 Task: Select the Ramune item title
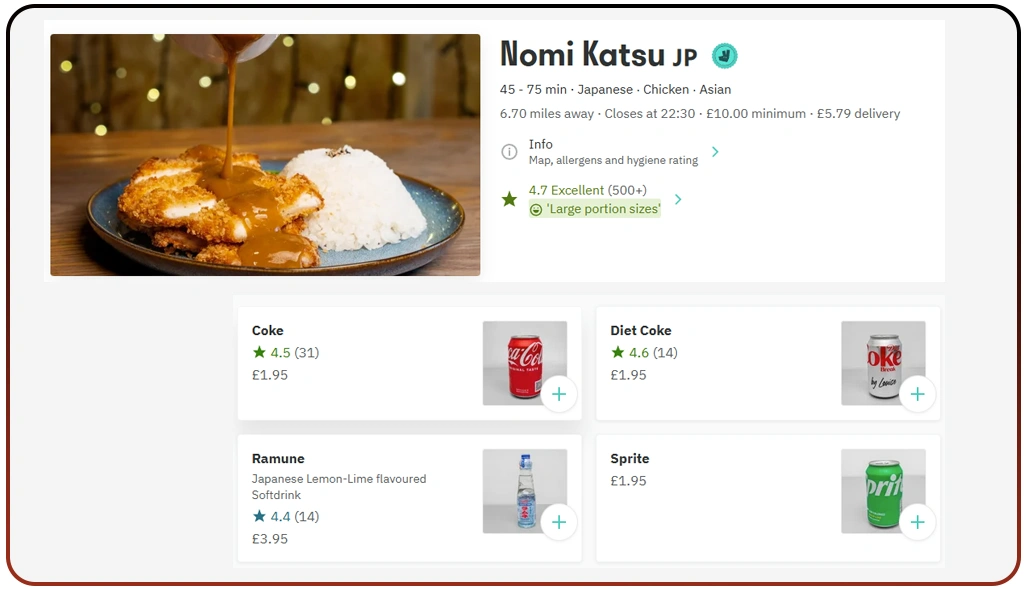pos(278,459)
